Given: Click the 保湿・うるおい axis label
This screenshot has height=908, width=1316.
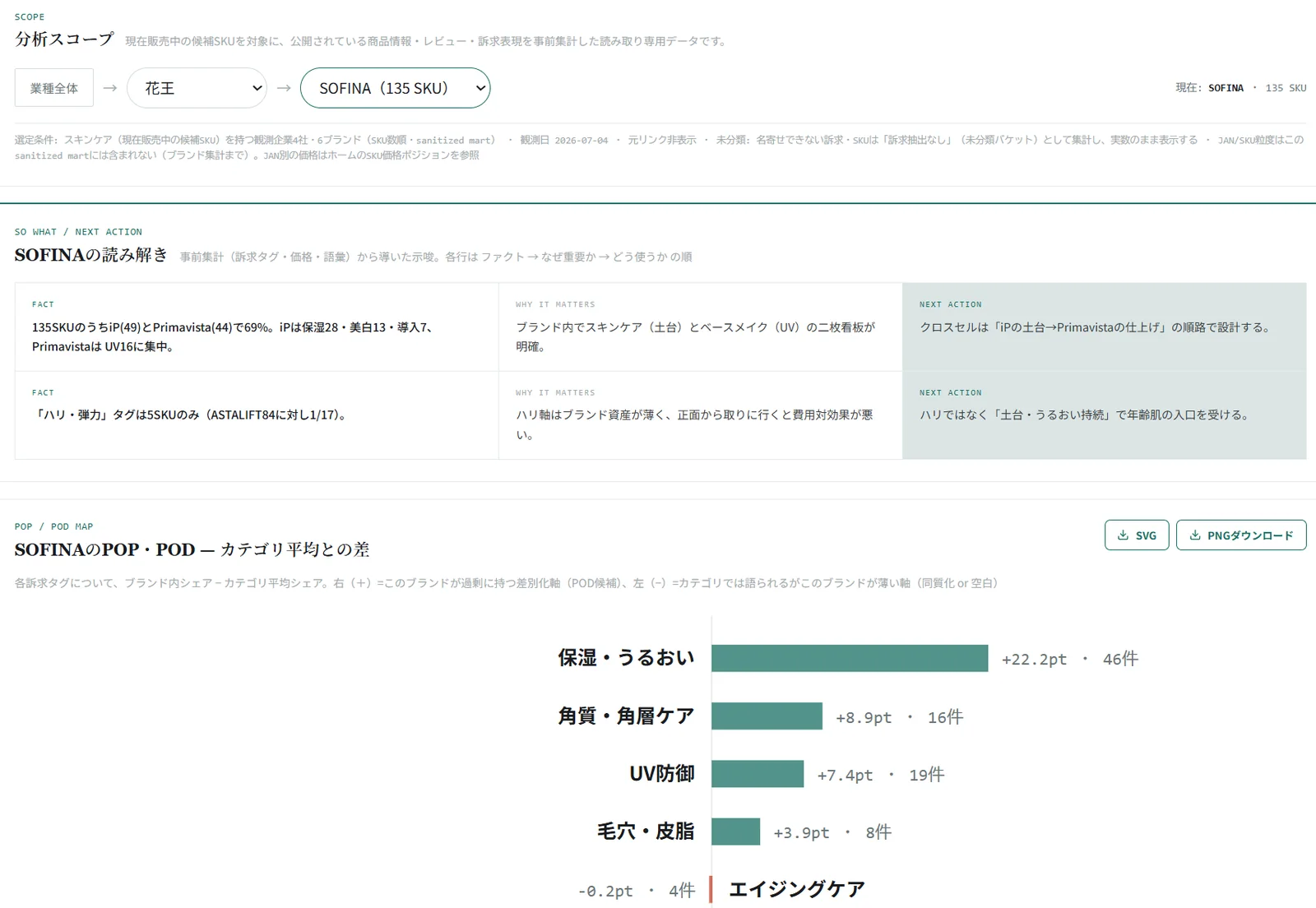Looking at the screenshot, I should click(x=626, y=658).
